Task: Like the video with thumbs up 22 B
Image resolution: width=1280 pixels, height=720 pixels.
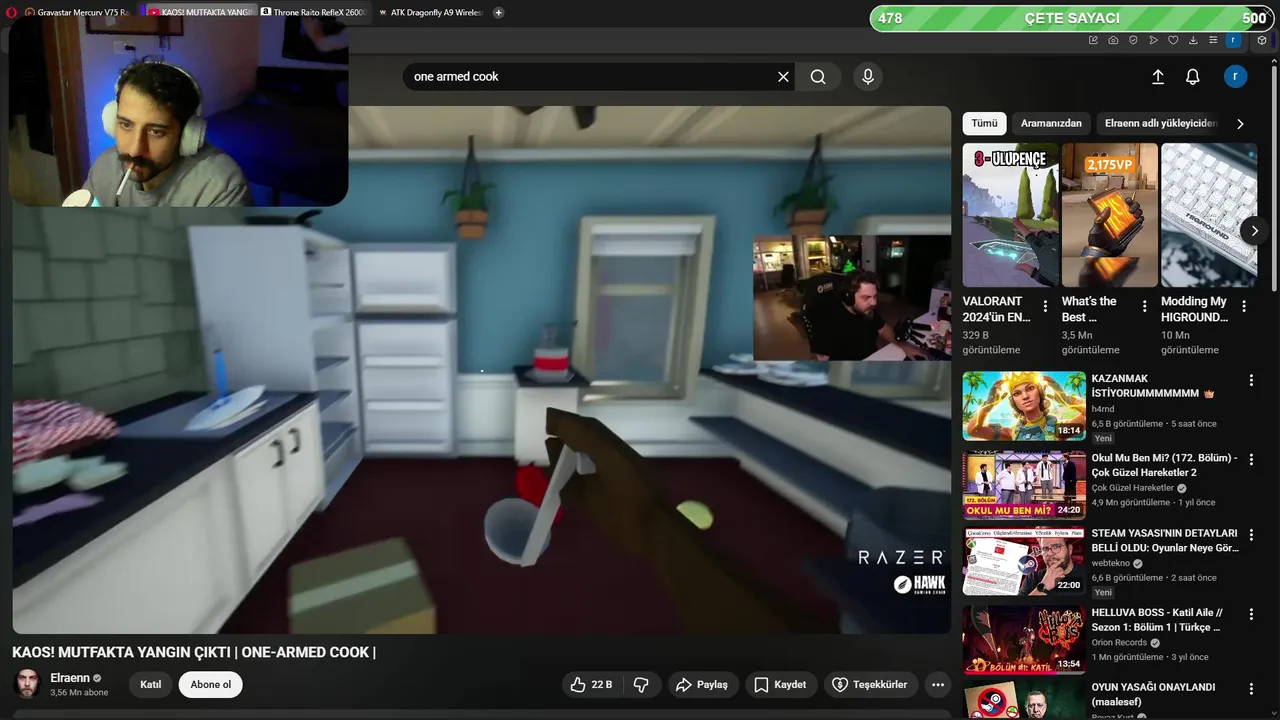Action: 591,685
